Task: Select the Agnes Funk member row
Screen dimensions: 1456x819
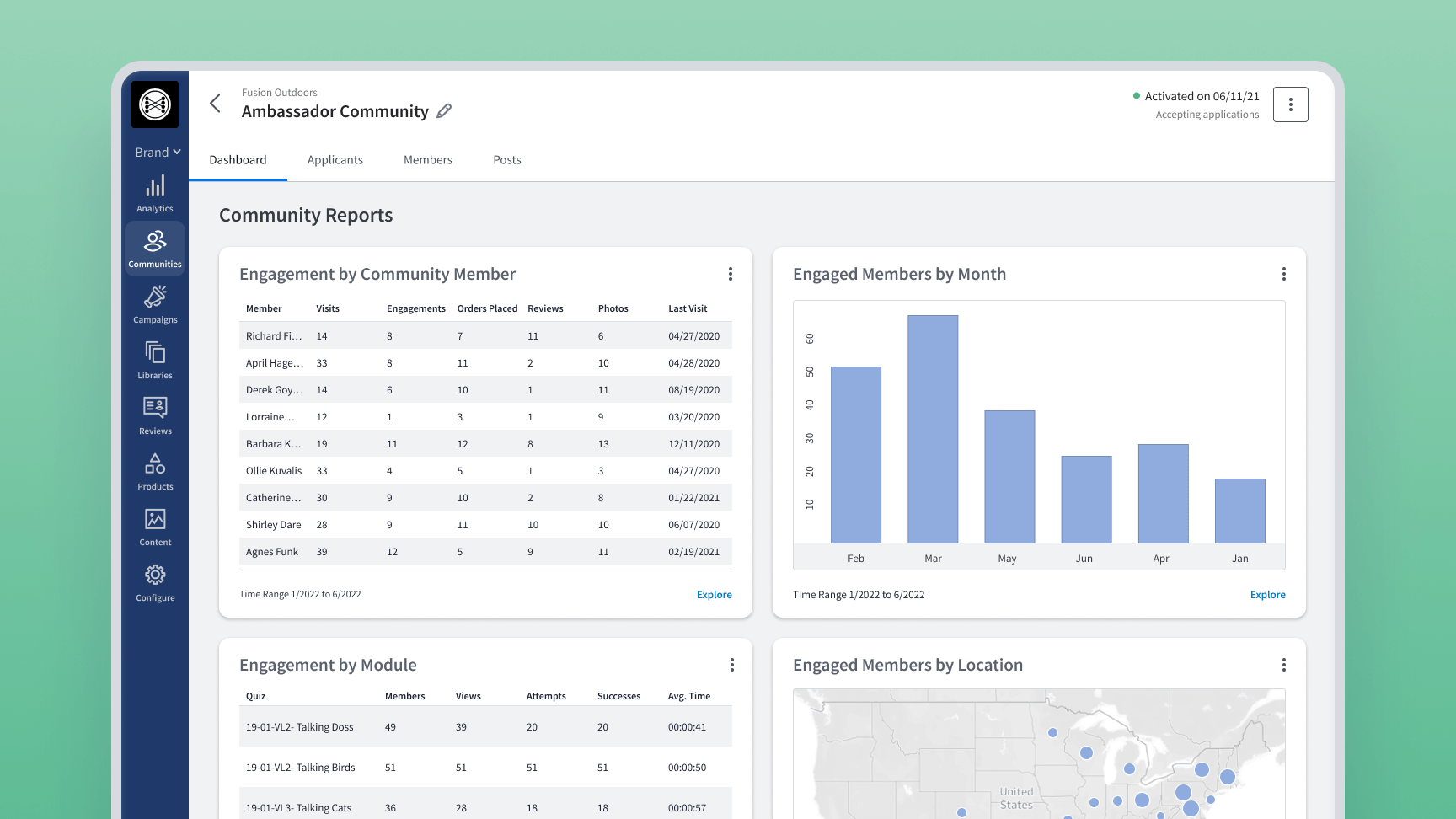Action: pyautogui.click(x=485, y=551)
